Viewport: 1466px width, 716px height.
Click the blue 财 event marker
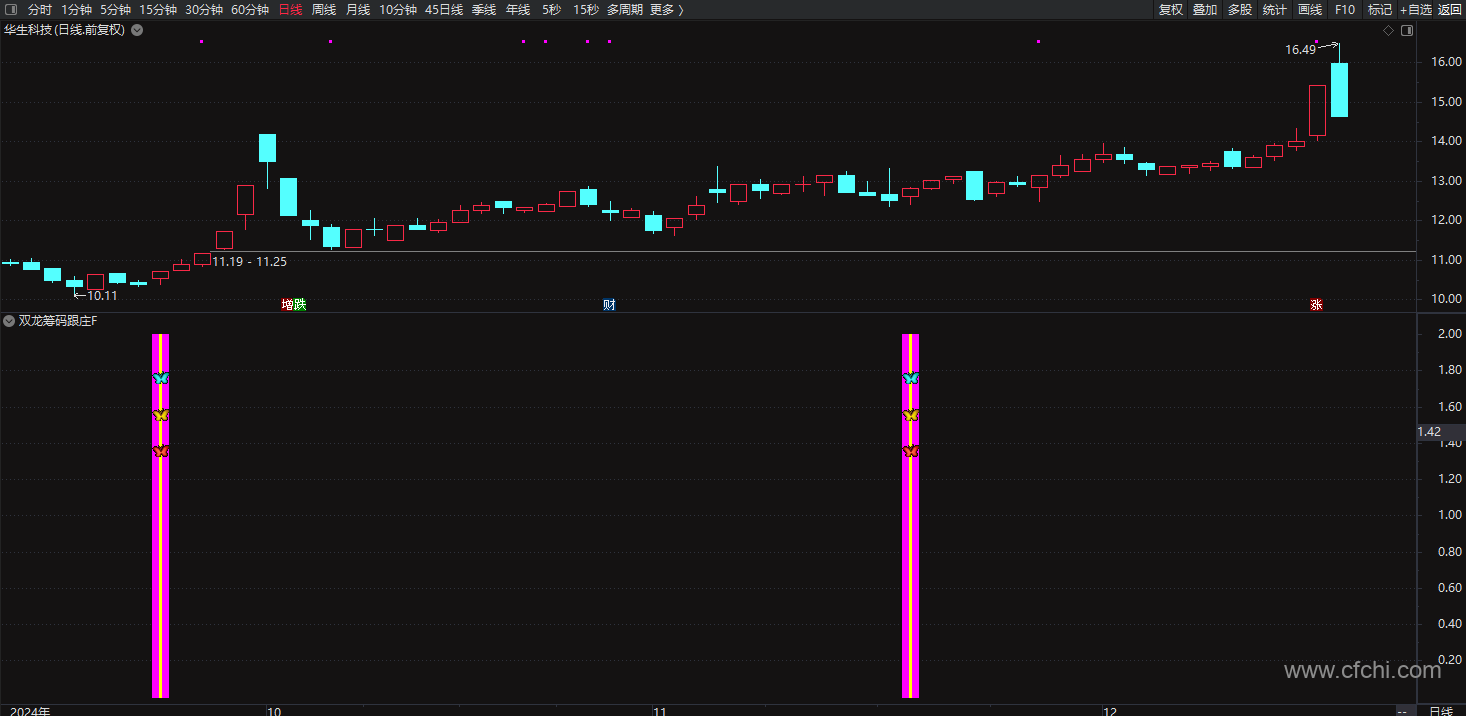[x=609, y=305]
